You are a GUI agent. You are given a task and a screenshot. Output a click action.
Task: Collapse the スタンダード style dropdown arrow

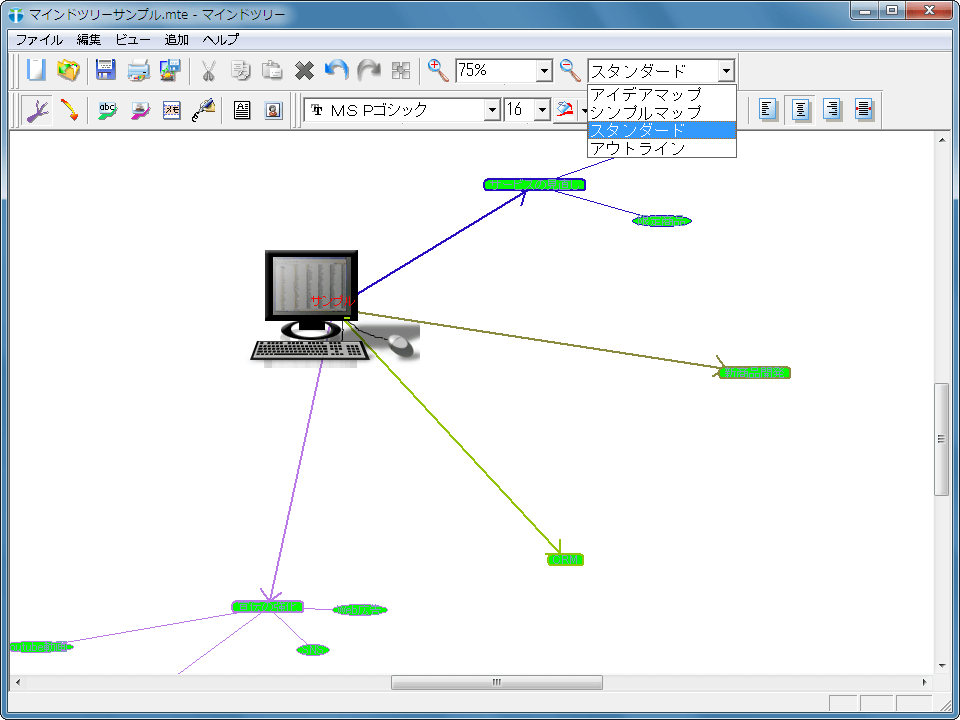pyautogui.click(x=726, y=71)
